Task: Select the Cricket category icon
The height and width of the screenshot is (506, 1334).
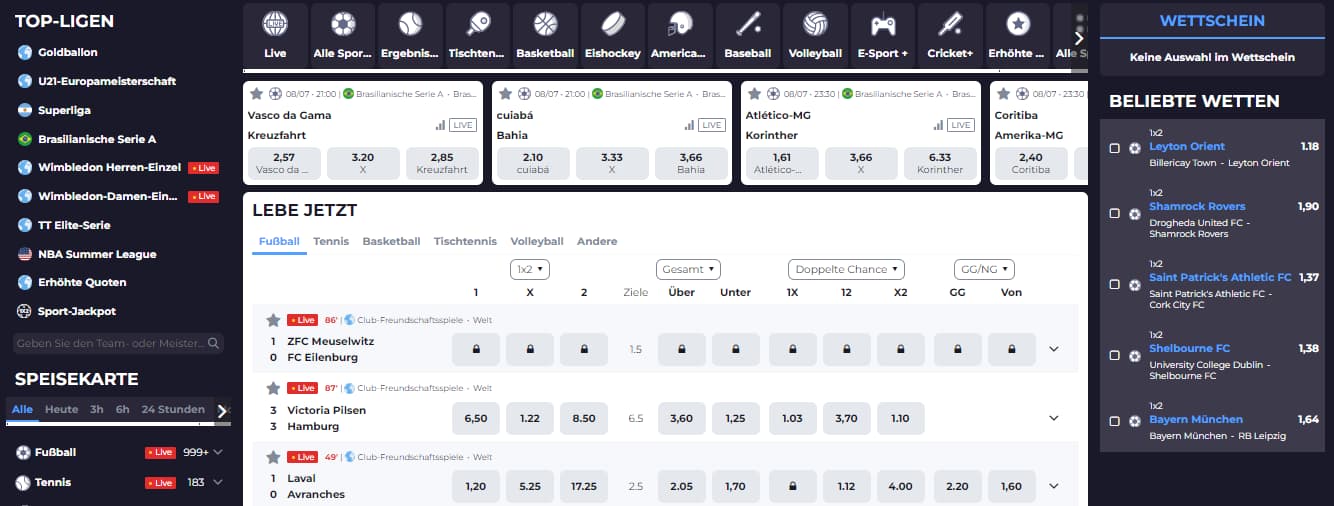Action: (x=950, y=24)
